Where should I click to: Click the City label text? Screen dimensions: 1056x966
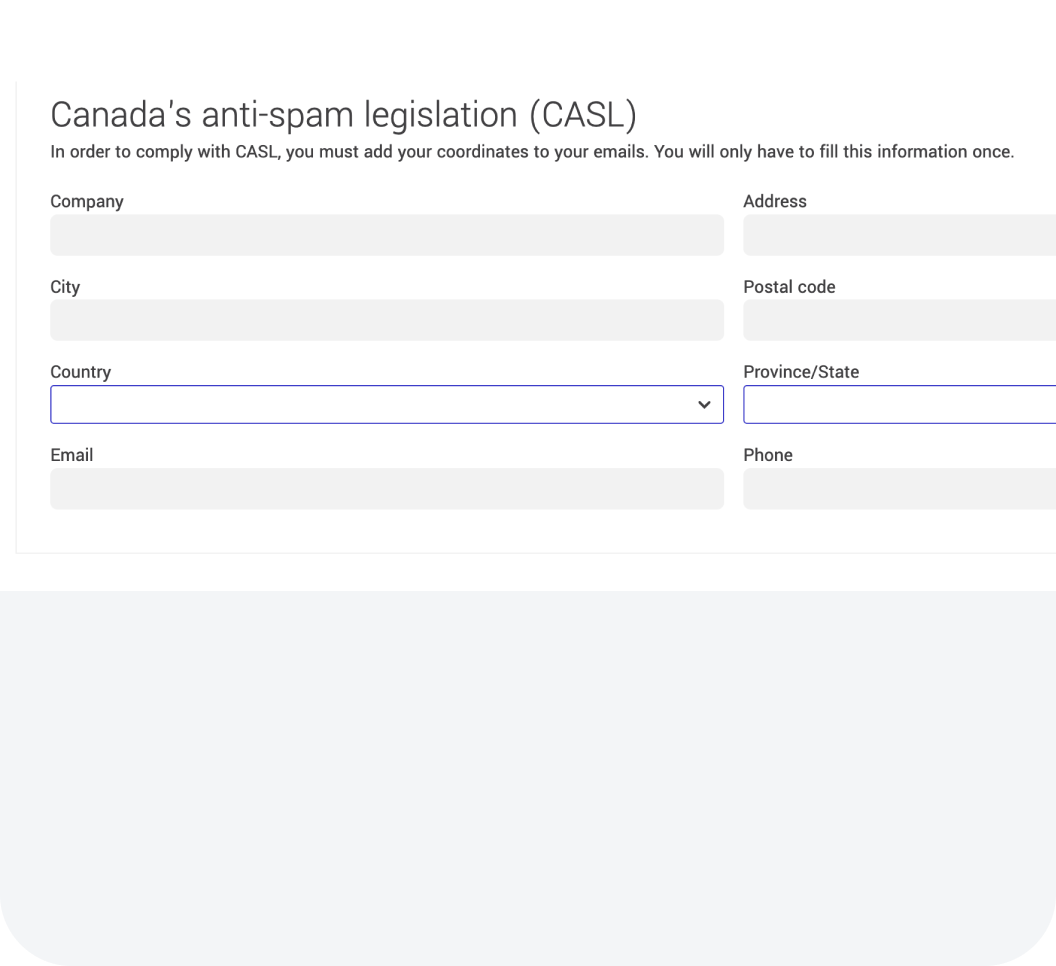(x=65, y=287)
